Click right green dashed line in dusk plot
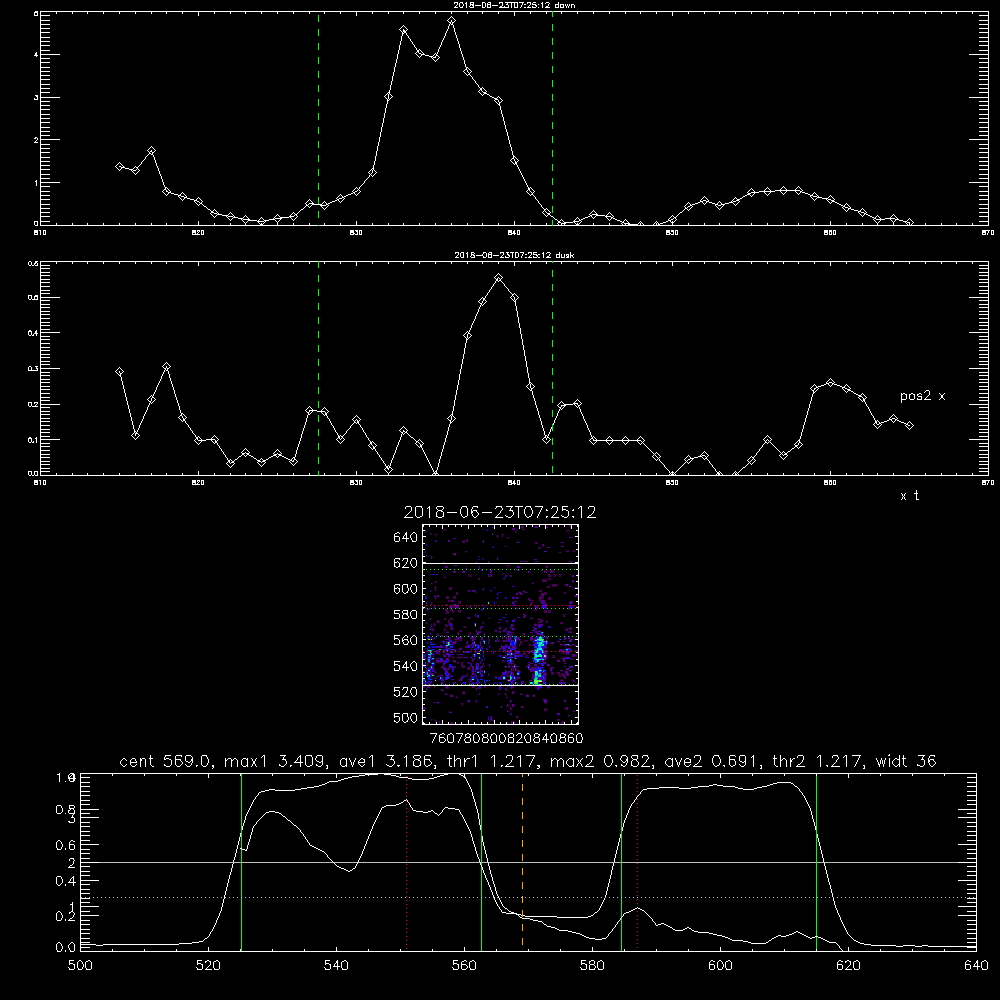The image size is (1000, 1000). coord(552,368)
